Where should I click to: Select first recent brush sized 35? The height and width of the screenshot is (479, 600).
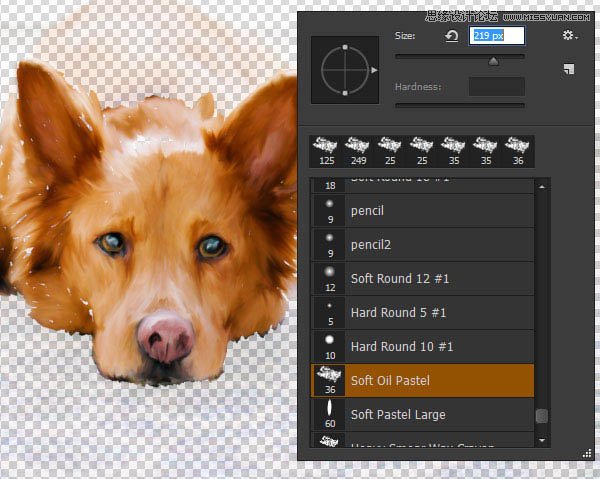[x=454, y=152]
